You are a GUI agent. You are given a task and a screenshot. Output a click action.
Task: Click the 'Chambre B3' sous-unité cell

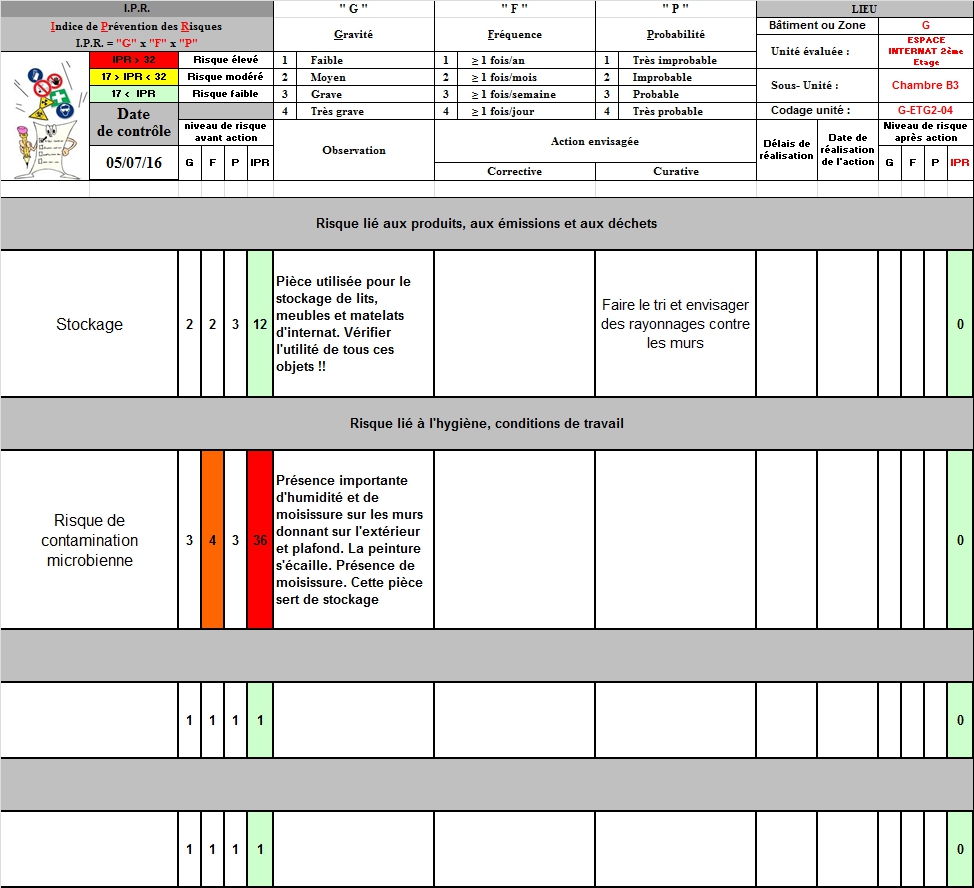[x=924, y=86]
